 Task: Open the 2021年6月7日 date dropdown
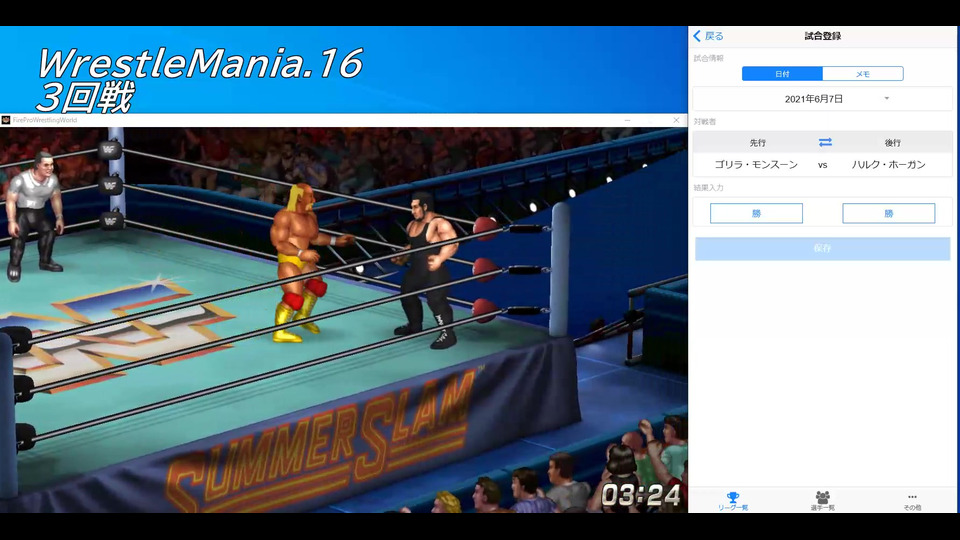822,99
